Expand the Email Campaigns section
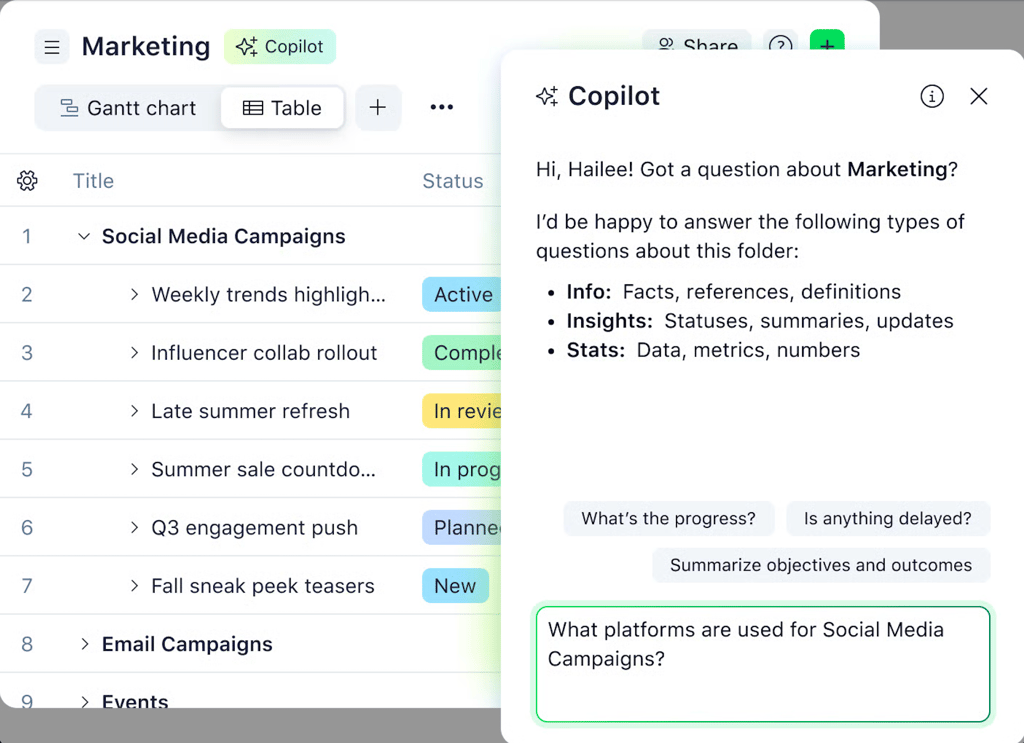 click(x=84, y=644)
